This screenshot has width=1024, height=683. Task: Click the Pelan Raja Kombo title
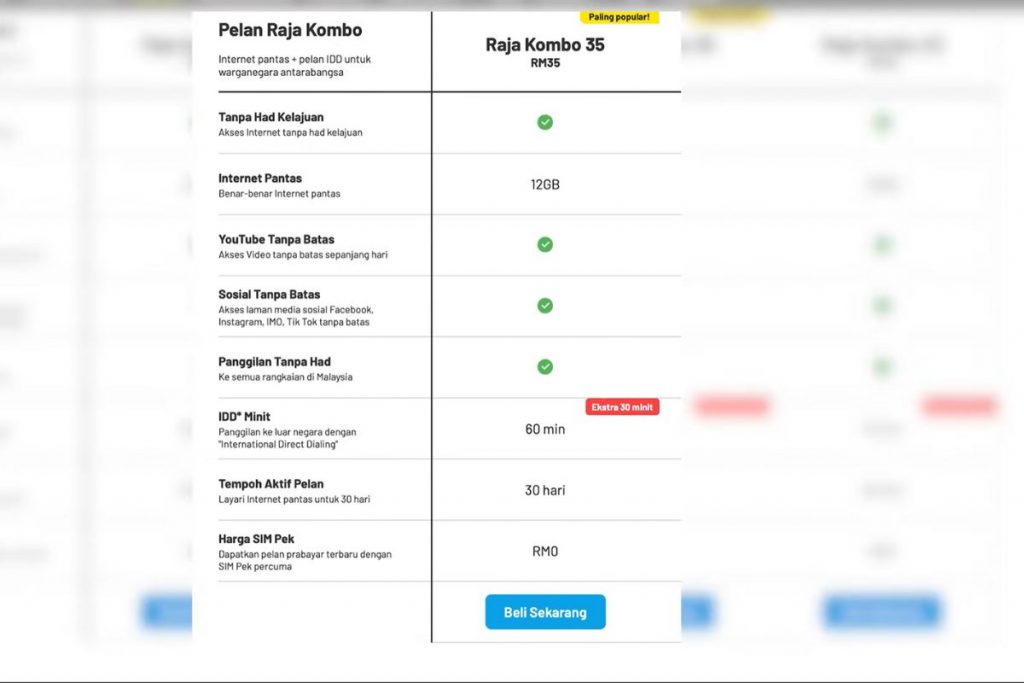coord(290,30)
